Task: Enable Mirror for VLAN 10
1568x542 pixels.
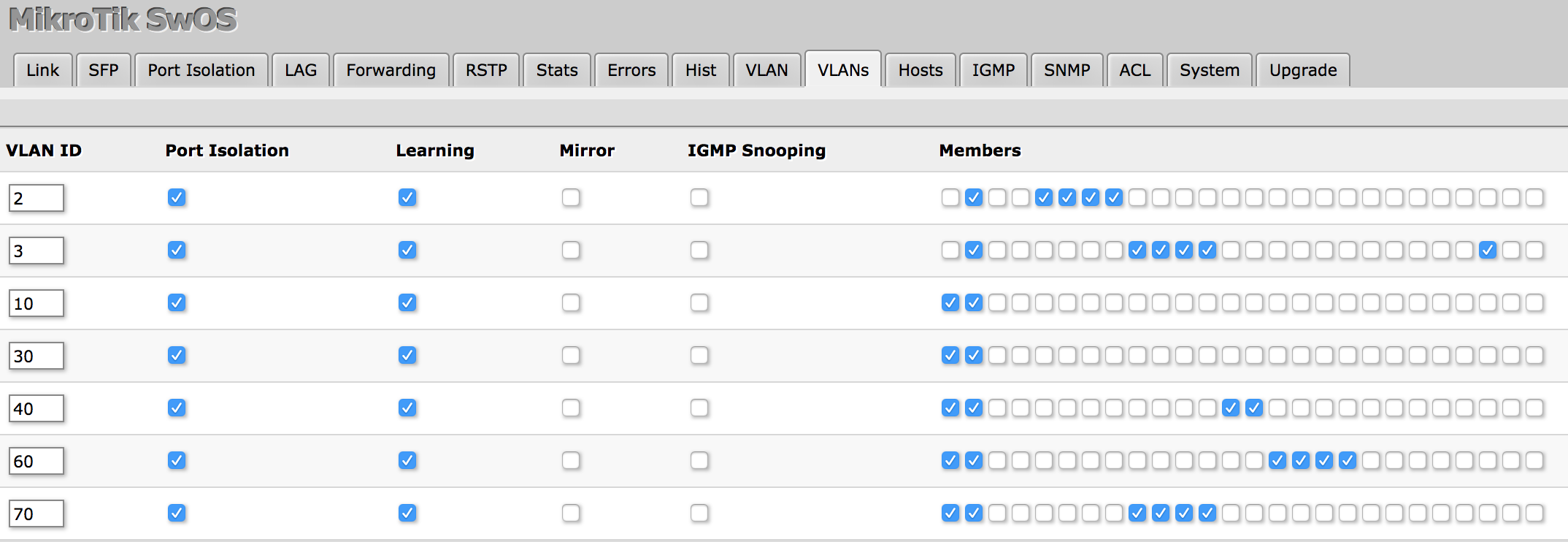Action: (x=572, y=302)
